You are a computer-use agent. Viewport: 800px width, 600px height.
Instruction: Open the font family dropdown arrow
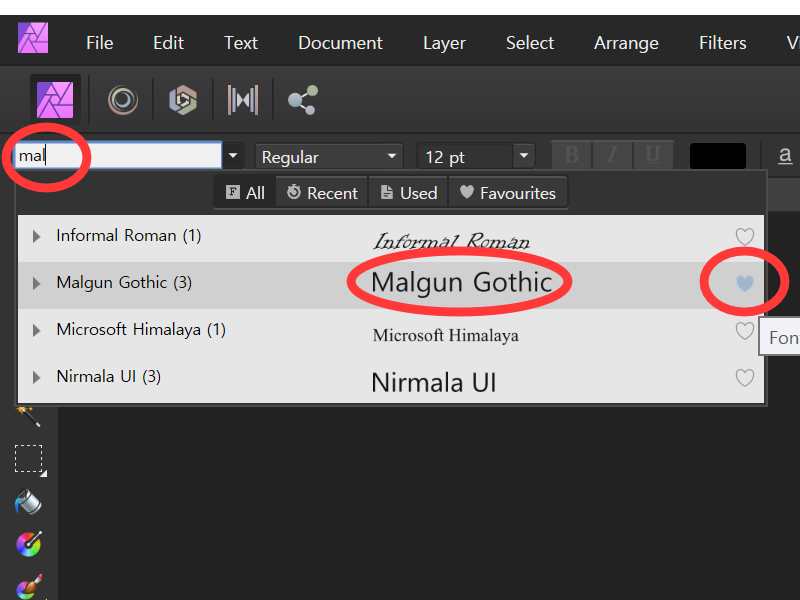(x=233, y=156)
